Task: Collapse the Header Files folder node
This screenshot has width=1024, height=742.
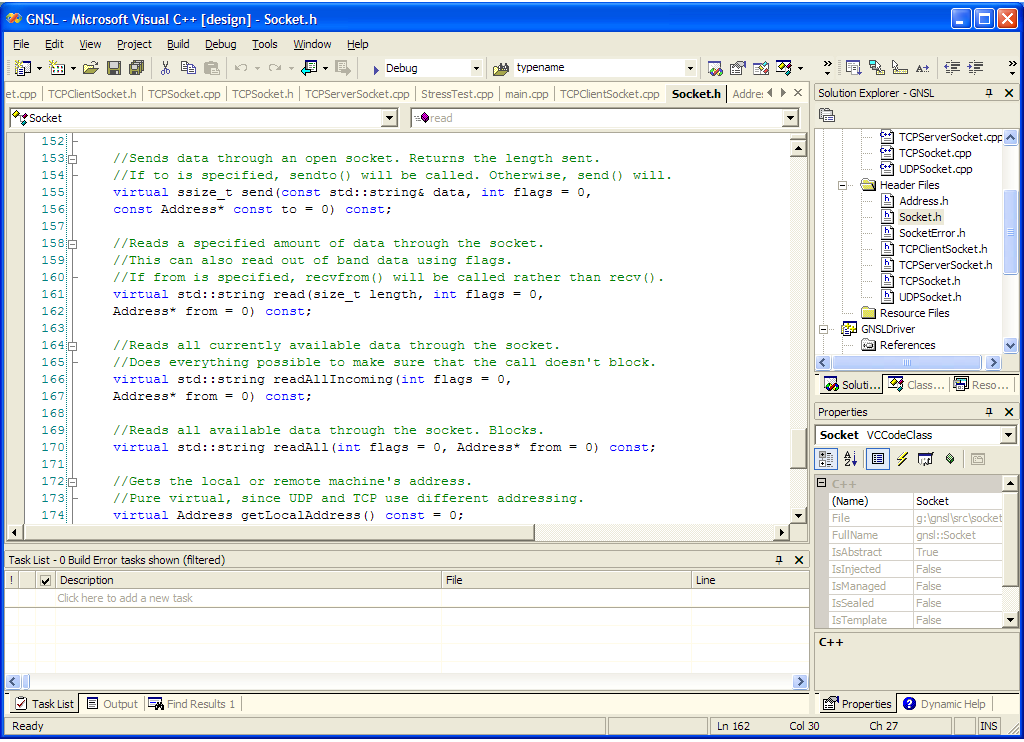Action: (842, 185)
